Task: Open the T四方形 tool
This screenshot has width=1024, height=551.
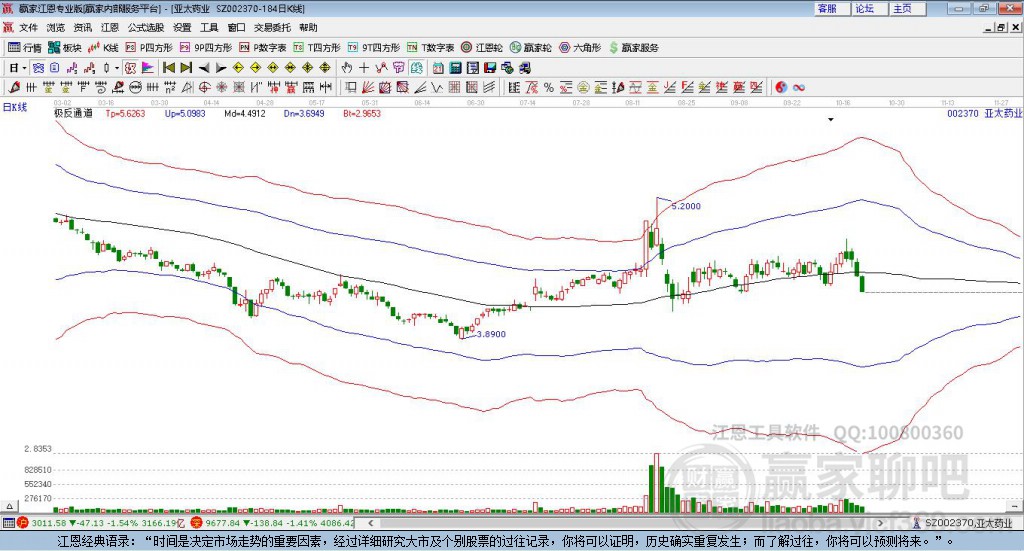Action: 317,48
